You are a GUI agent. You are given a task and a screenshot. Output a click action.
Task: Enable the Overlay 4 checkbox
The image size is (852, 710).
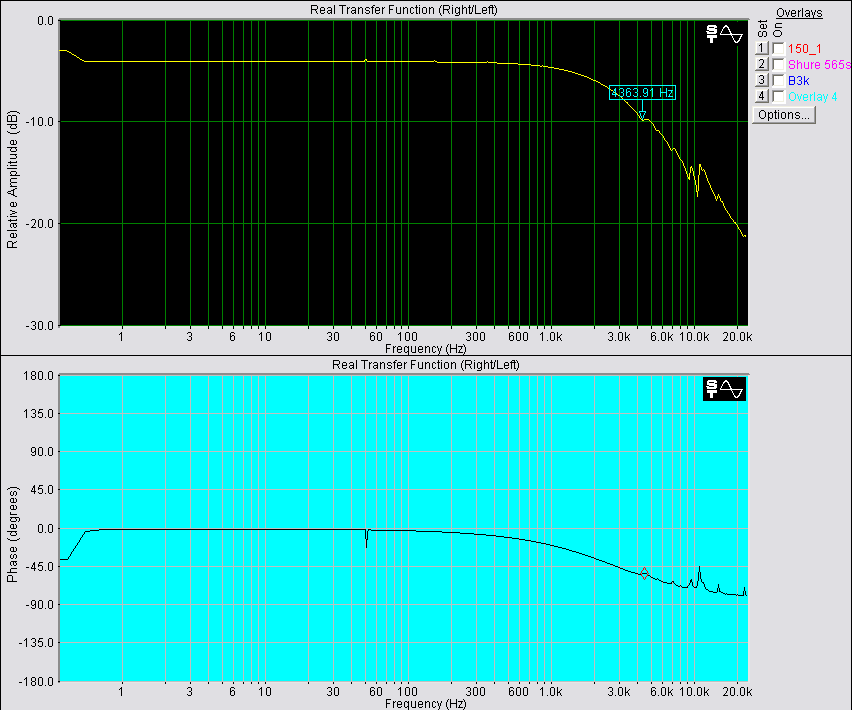778,97
